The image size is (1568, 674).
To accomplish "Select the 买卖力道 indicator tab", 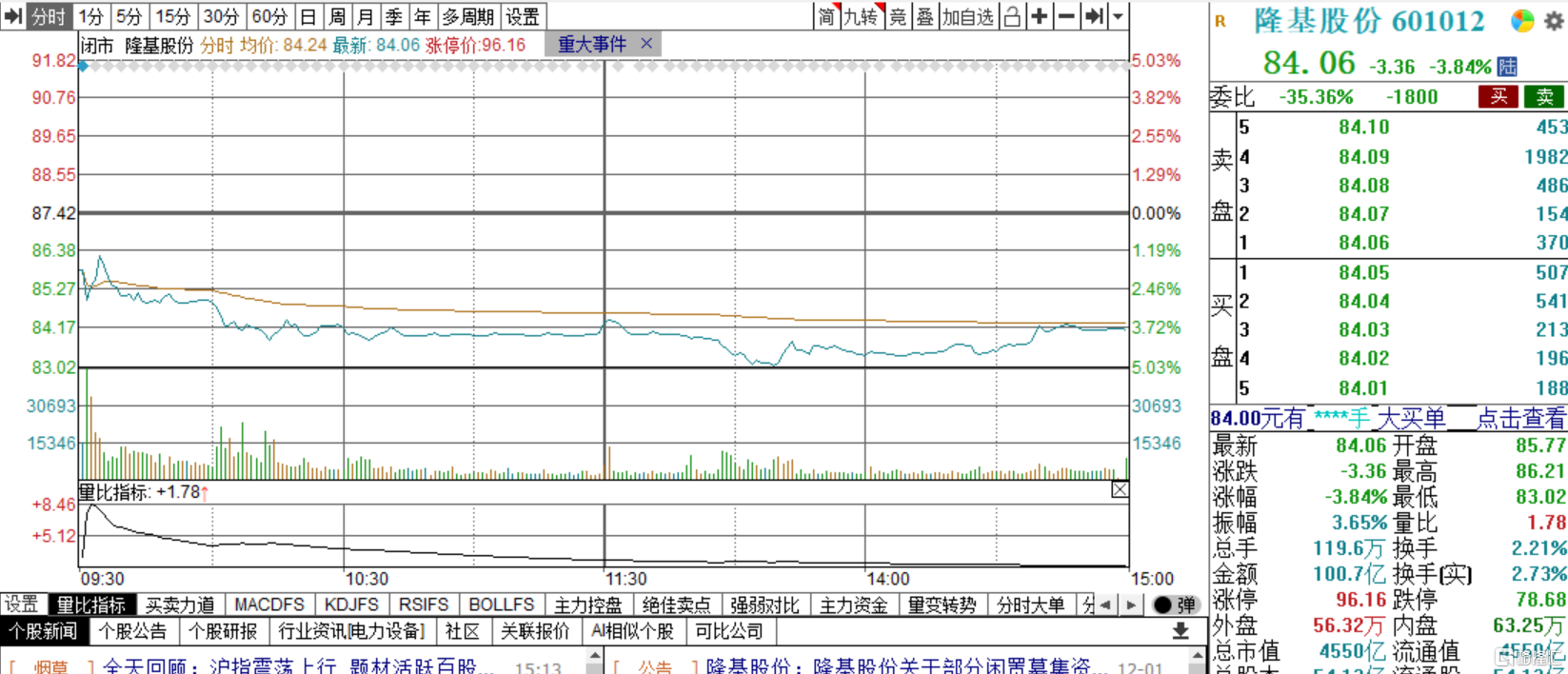I will pos(180,605).
